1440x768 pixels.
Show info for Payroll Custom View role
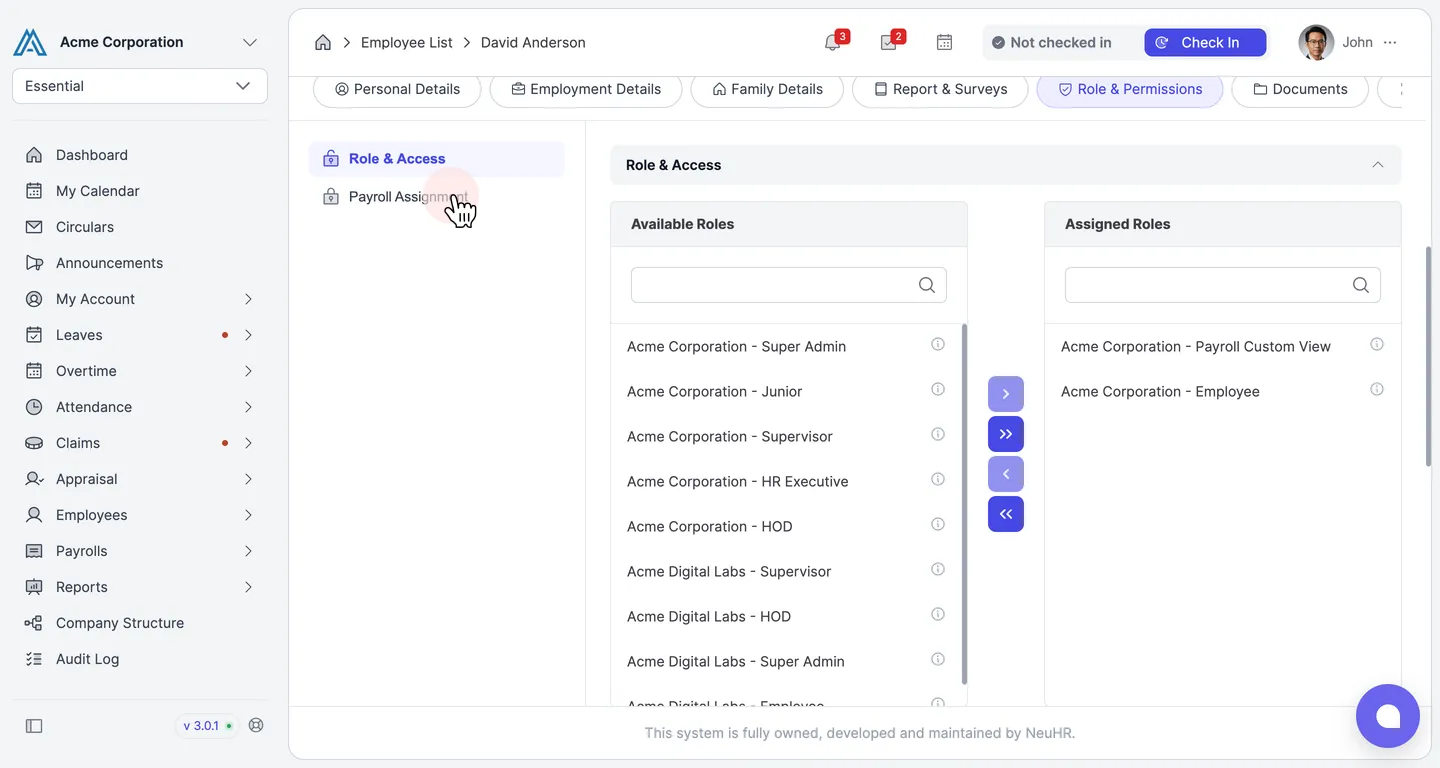[1377, 344]
